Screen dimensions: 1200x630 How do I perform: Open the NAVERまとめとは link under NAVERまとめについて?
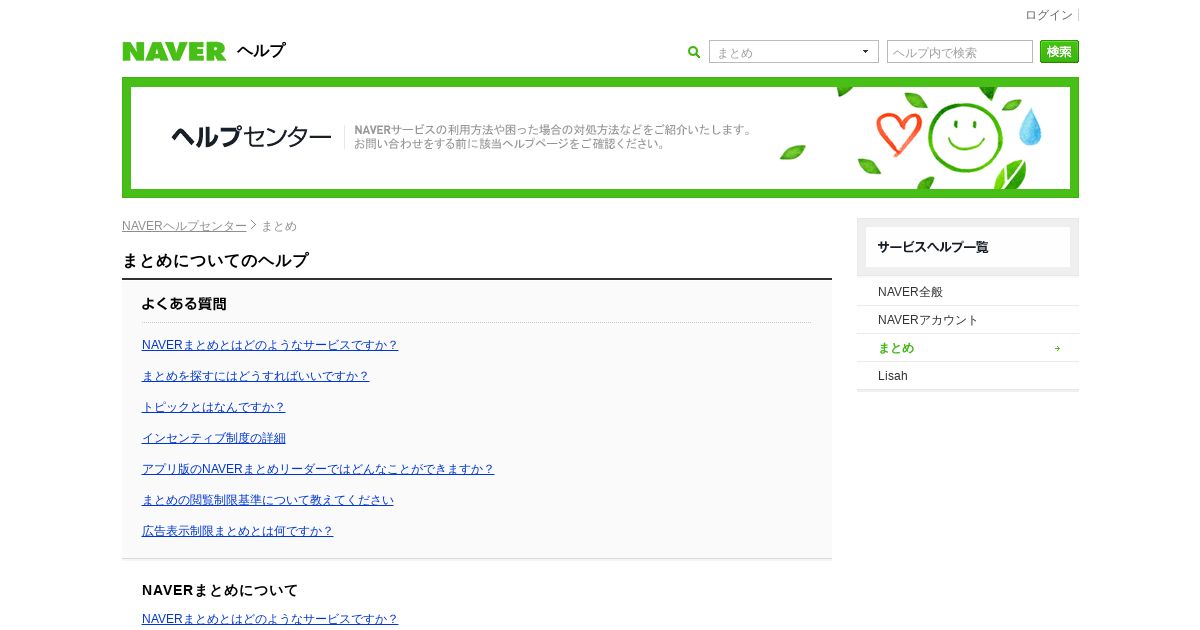tap(270, 619)
